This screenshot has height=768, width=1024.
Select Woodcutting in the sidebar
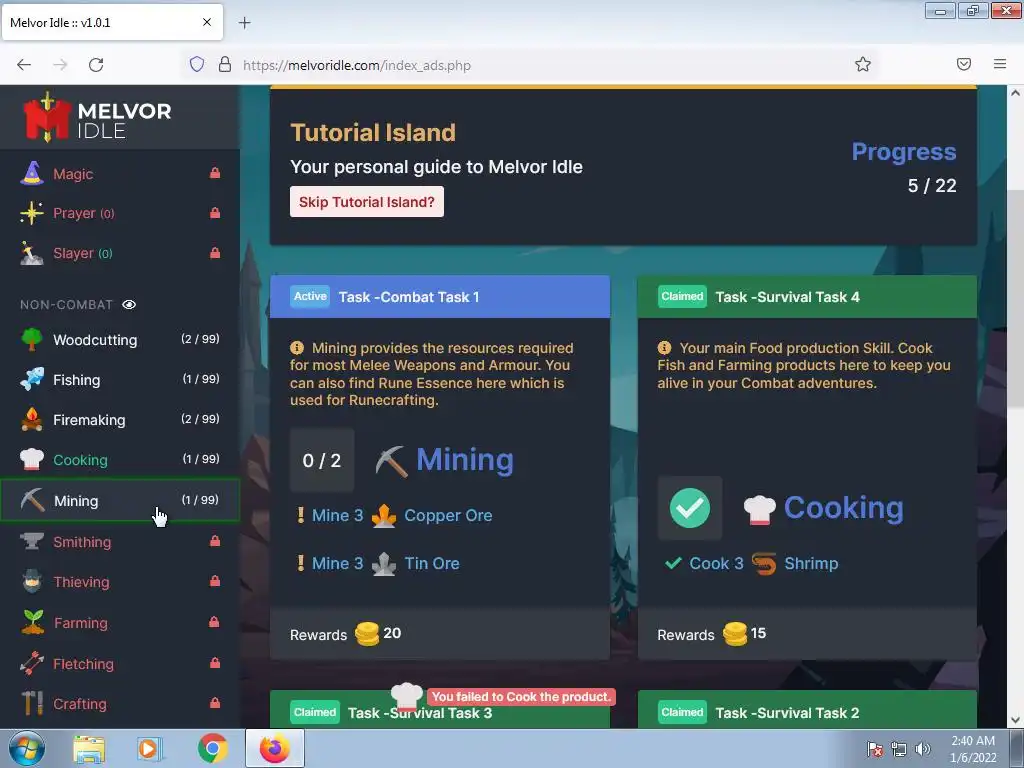tap(120, 340)
